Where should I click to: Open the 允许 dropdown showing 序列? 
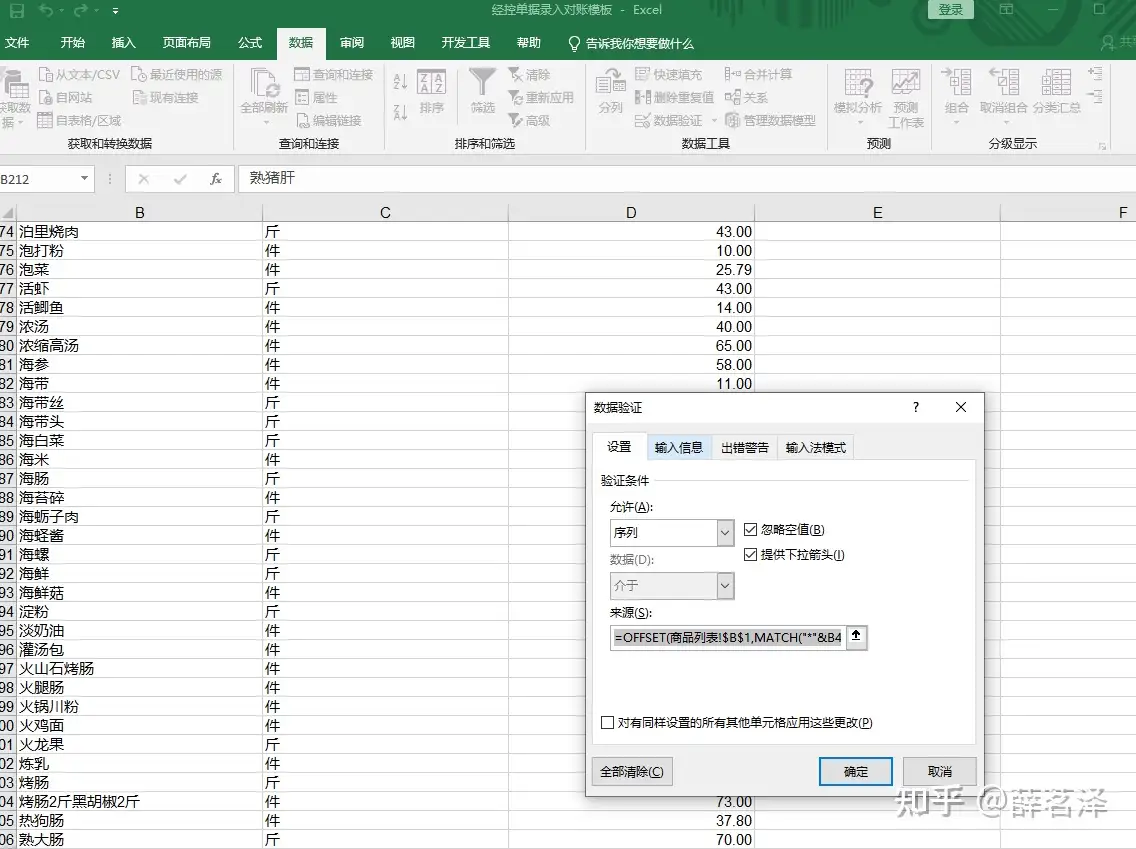[725, 533]
